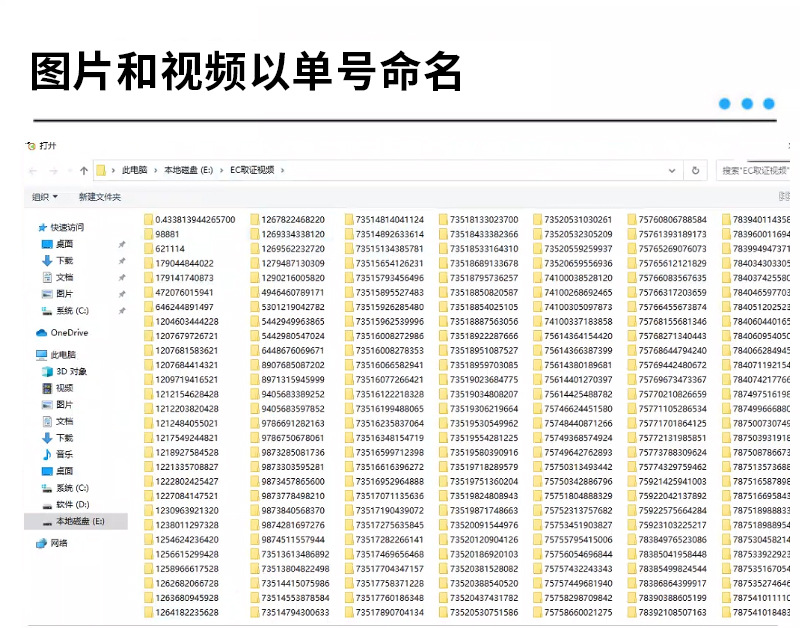This screenshot has height=628, width=800.
Task: Expand chevron after EC取证视频 breadcrumb
Action: click(x=282, y=170)
